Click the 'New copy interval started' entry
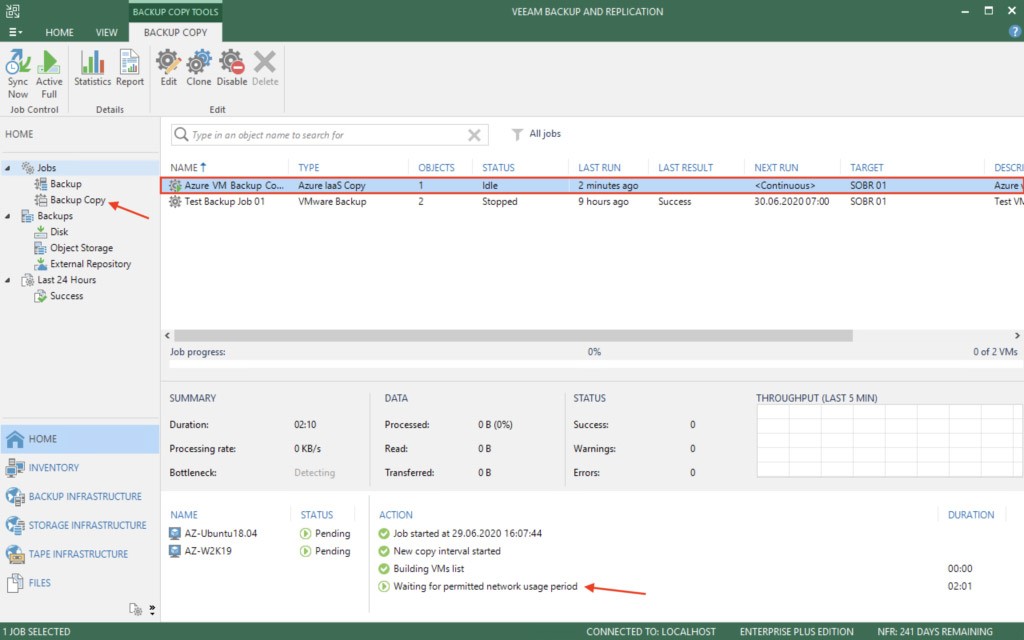This screenshot has width=1024, height=640. pyautogui.click(x=447, y=551)
